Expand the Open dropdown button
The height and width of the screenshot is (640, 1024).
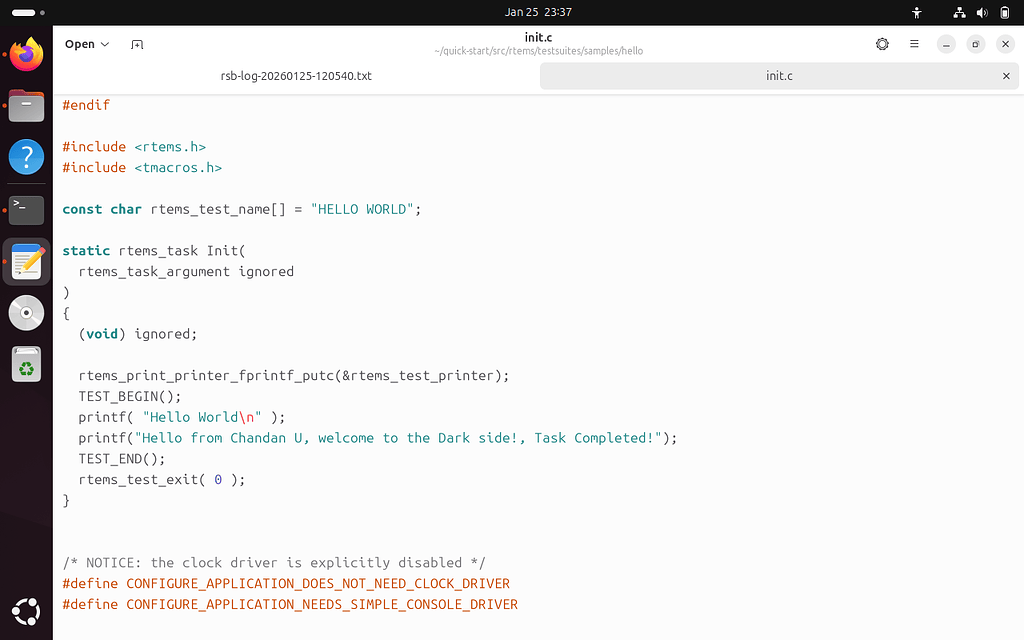coord(87,44)
